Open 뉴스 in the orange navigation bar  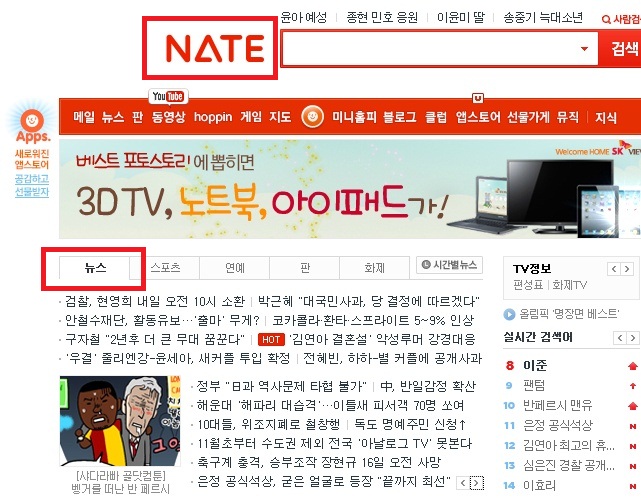(112, 117)
